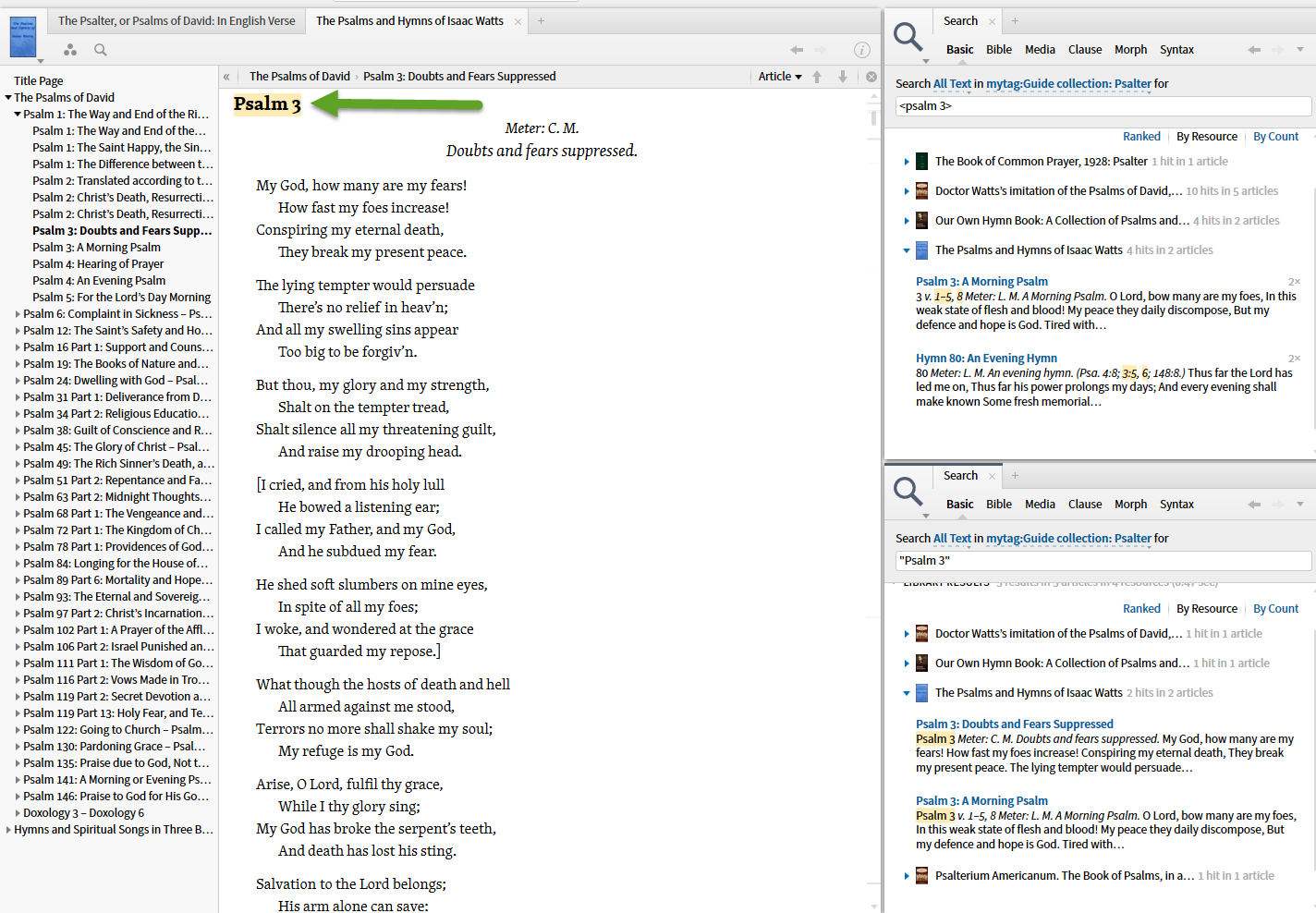Click the Our Own Hymn Book icon in the top results
1316x913 pixels.
point(921,221)
